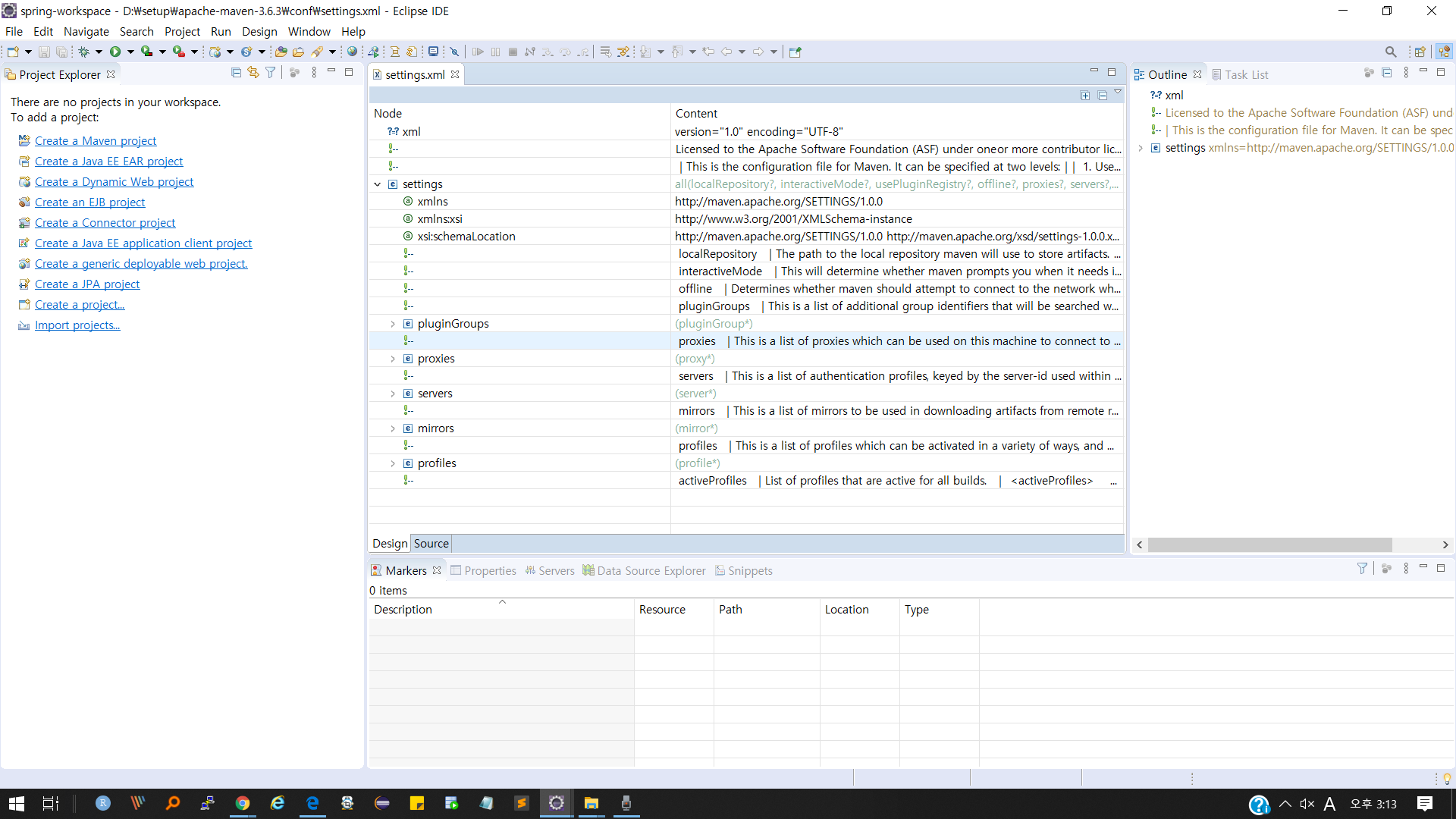Click the Open Task folder icon
Screen dimensions: 1456x819
coord(298,52)
